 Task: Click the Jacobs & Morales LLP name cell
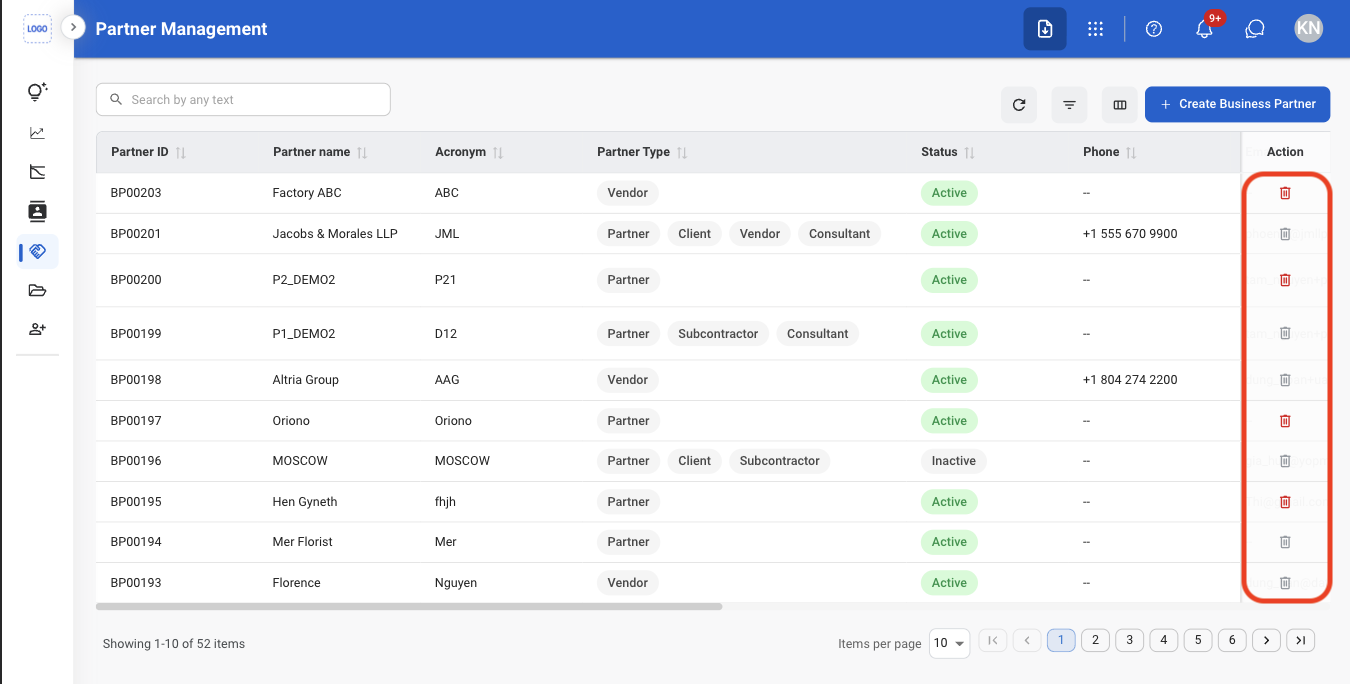[335, 234]
